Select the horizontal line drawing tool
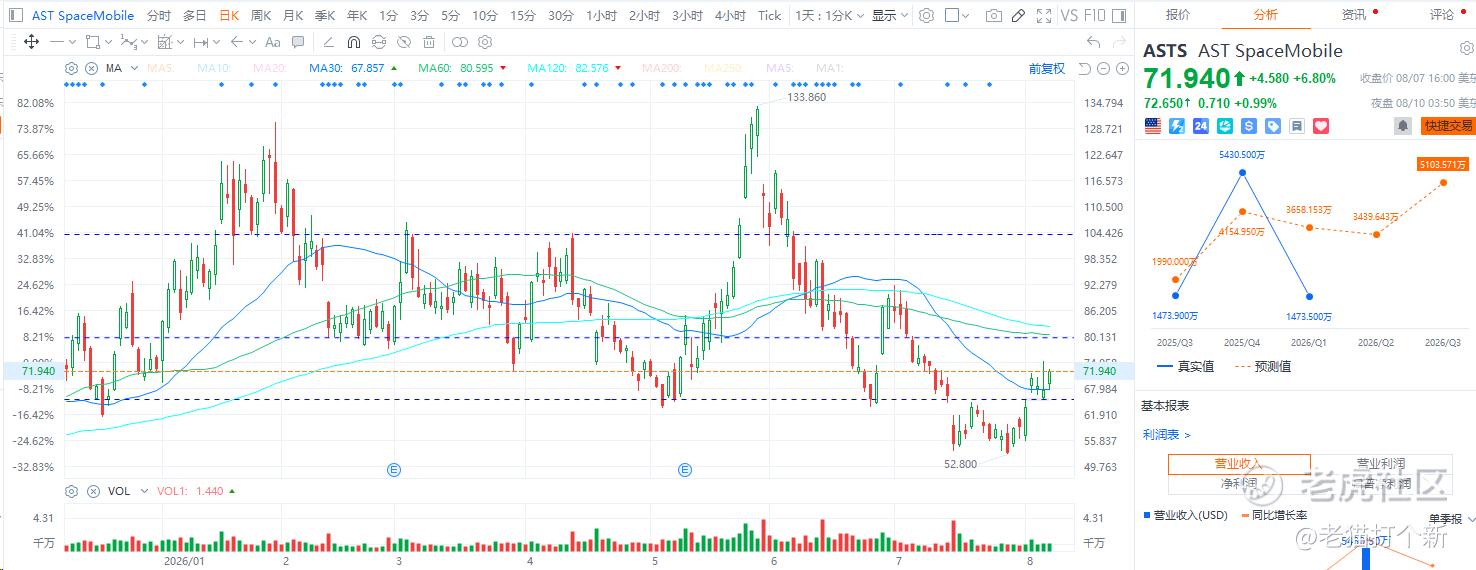 click(57, 42)
